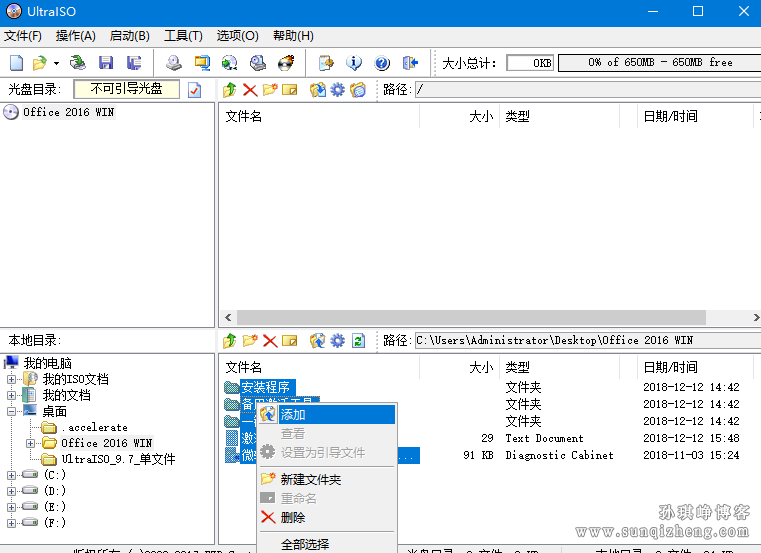Expand the (E:) drive node

click(x=11, y=507)
